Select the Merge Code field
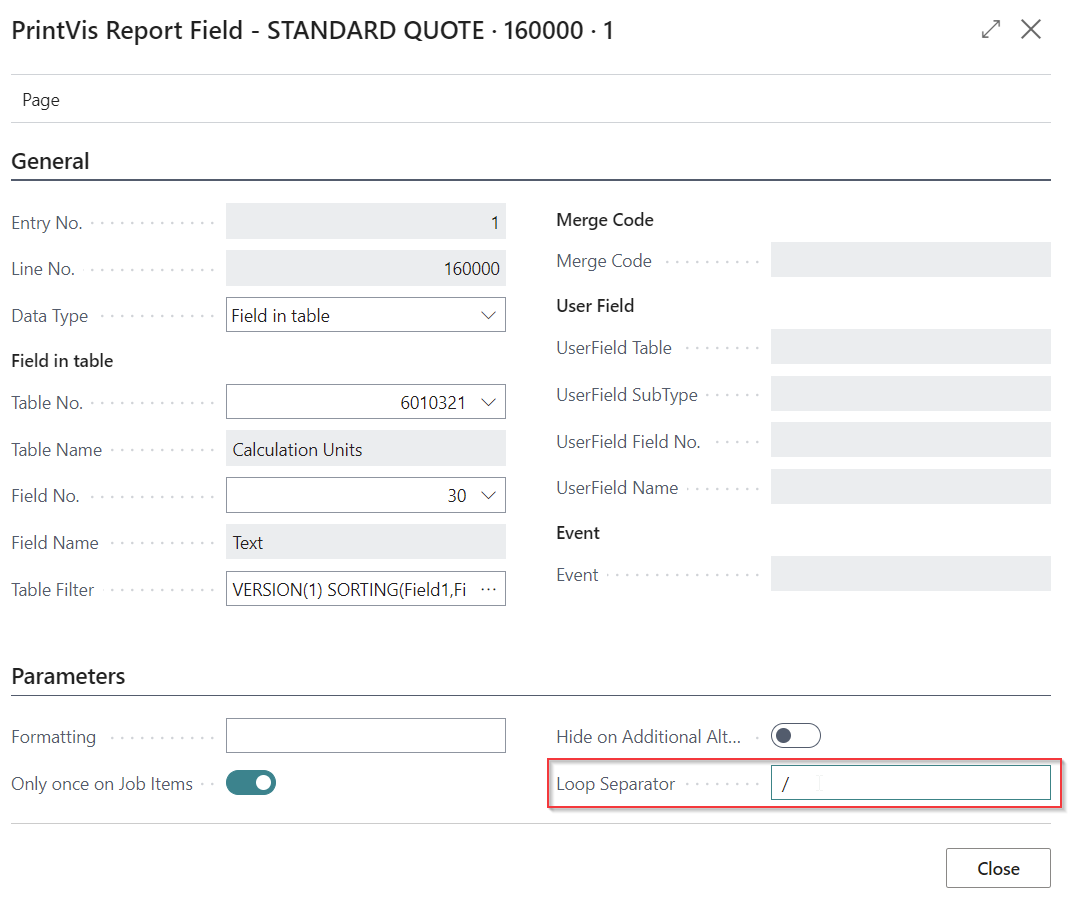 [910, 260]
